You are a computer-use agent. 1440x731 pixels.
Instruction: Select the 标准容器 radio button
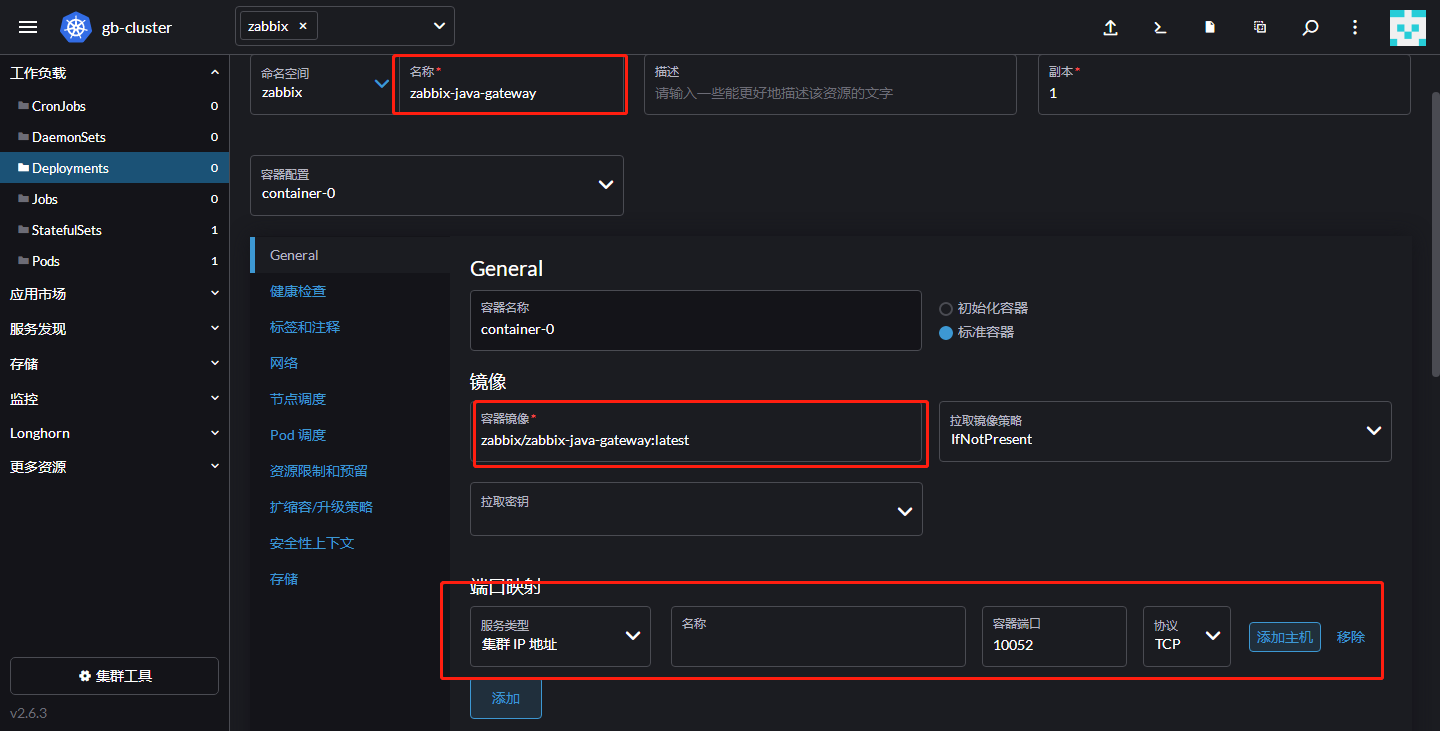(944, 333)
